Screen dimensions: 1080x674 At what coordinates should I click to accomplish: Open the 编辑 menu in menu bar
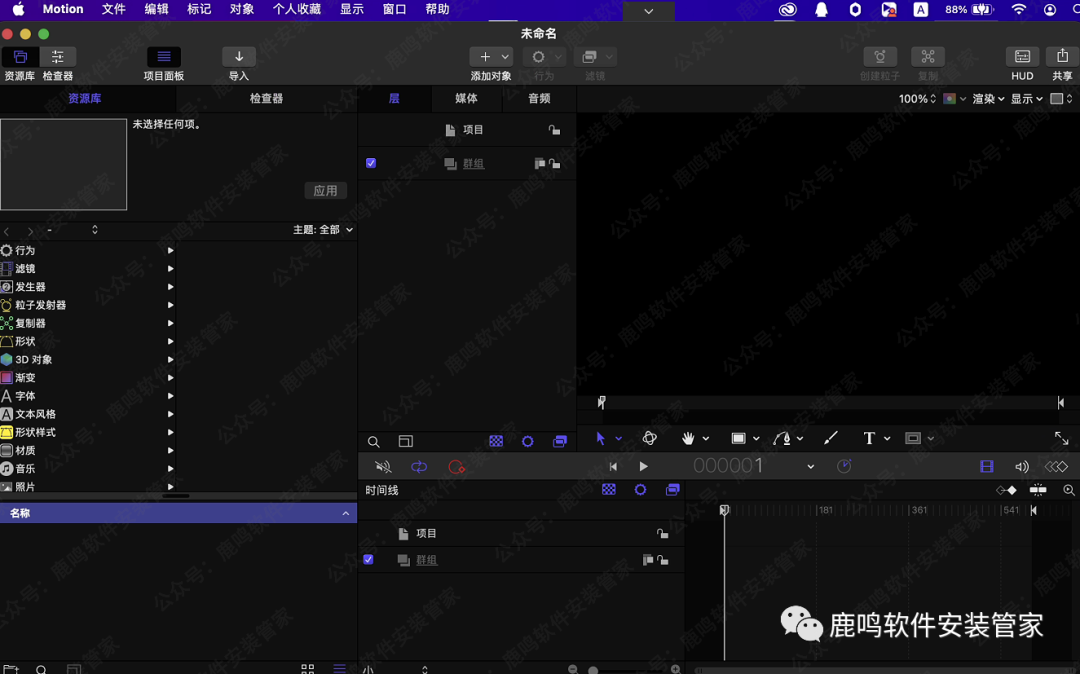[156, 9]
